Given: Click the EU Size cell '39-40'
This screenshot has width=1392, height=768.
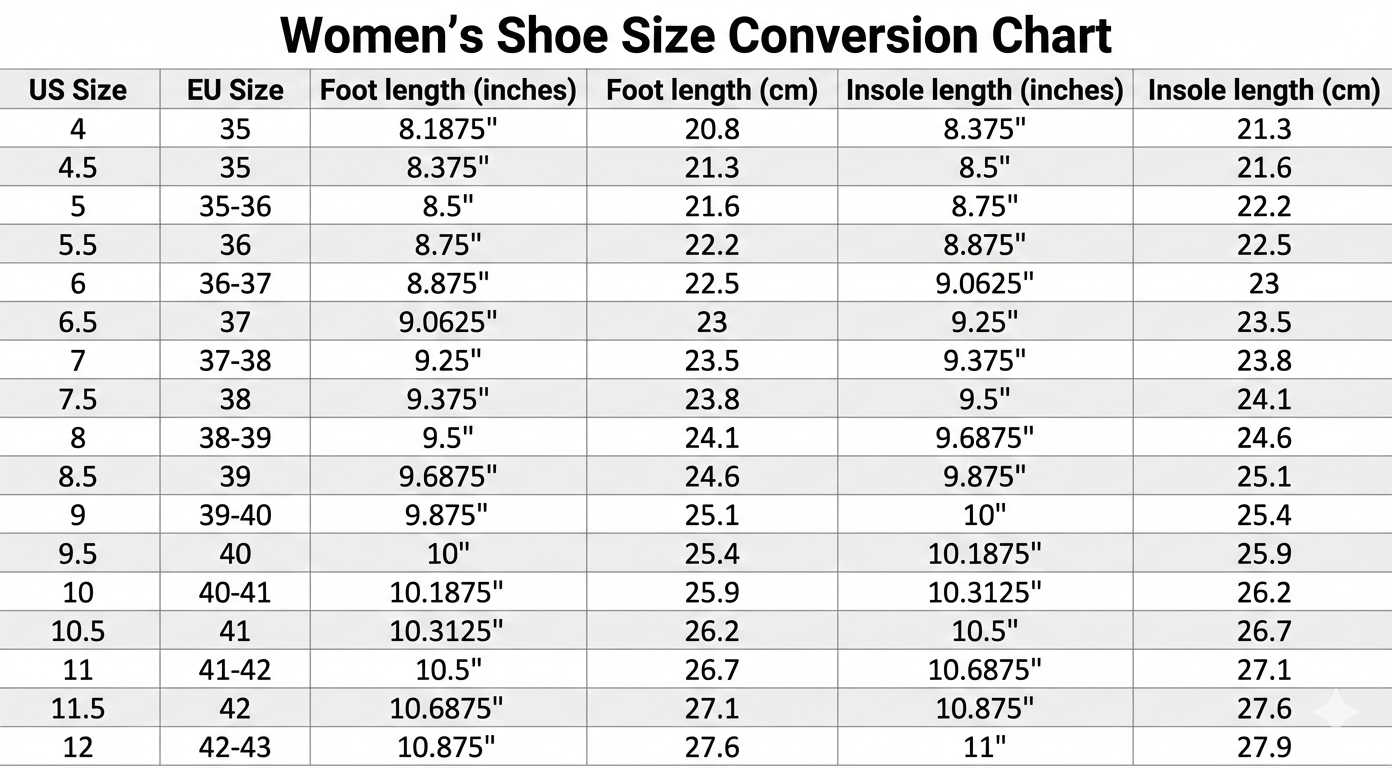Looking at the screenshot, I should click(x=235, y=515).
